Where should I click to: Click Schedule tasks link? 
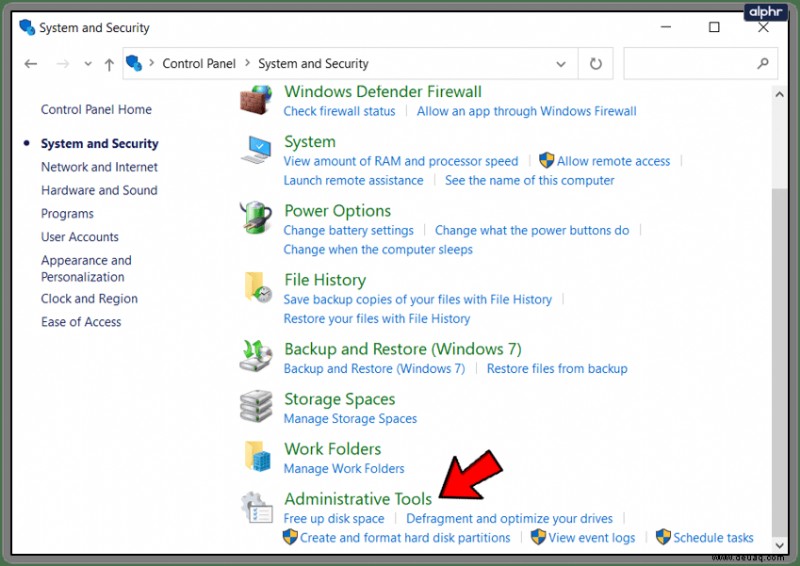713,538
